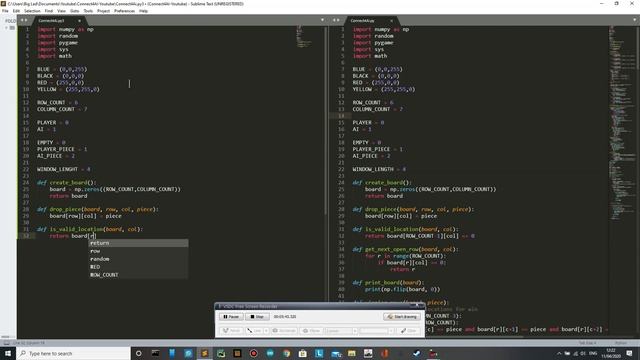The image size is (640, 360).
Task: Open Sublime Text icon on taskbar
Action: (x=204, y=353)
